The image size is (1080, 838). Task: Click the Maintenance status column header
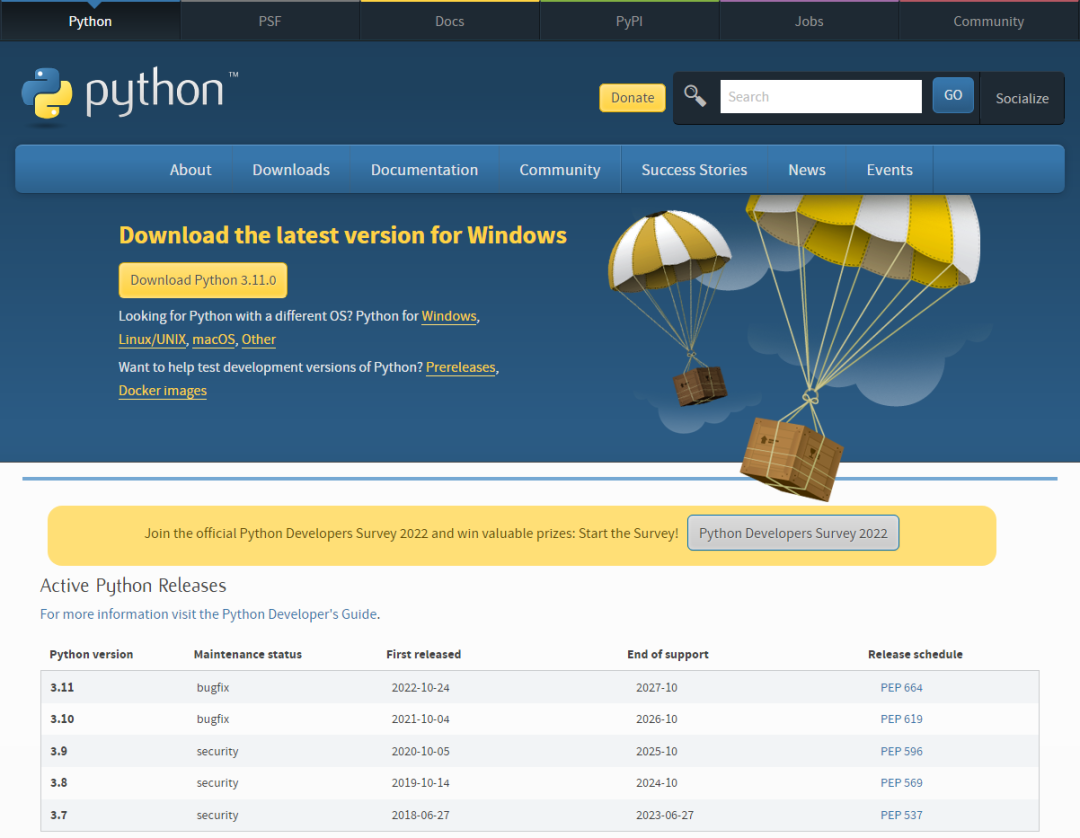pyautogui.click(x=247, y=654)
